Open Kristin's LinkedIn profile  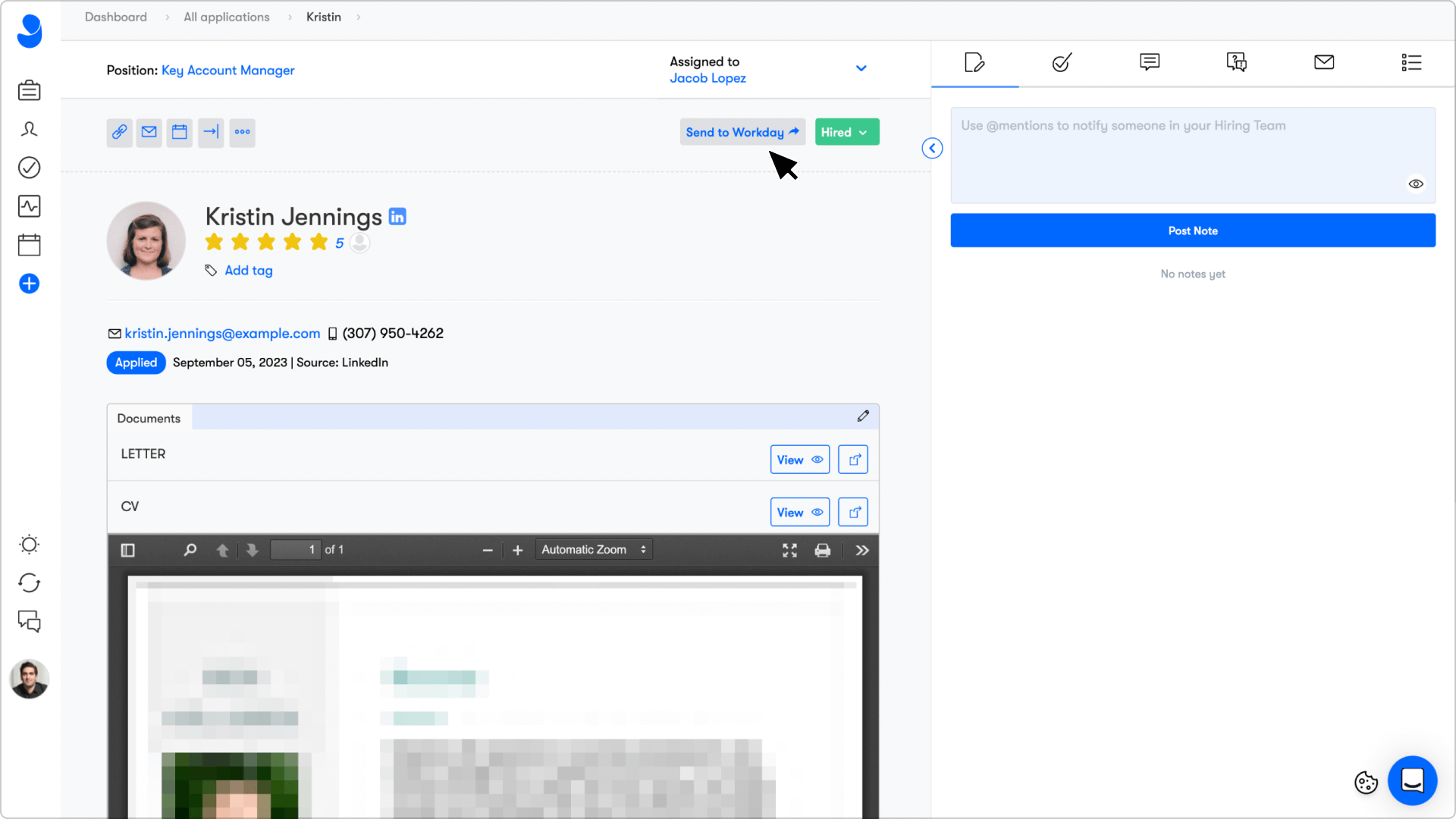(x=398, y=215)
